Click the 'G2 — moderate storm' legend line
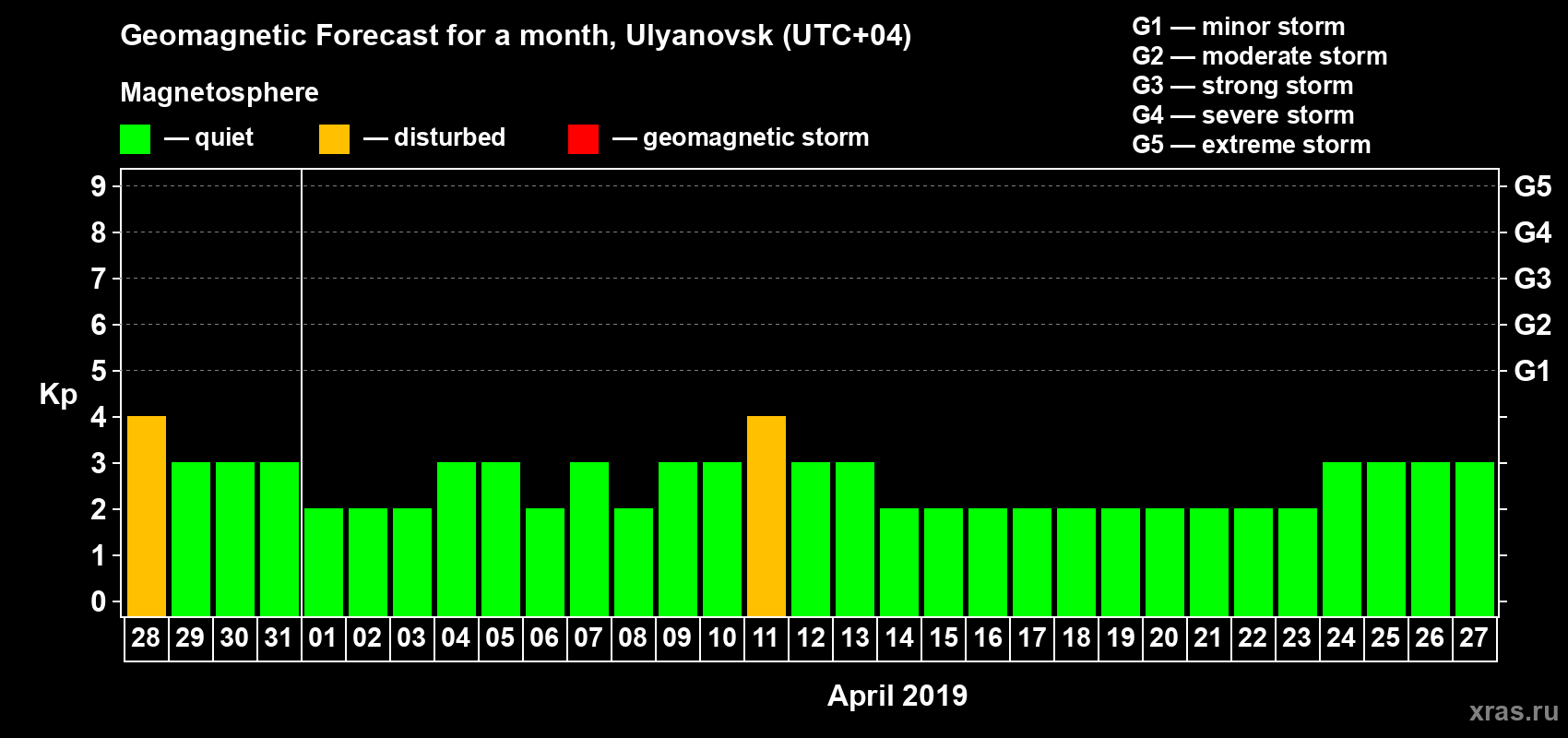Viewport: 1568px width, 738px height. pyautogui.click(x=1259, y=56)
